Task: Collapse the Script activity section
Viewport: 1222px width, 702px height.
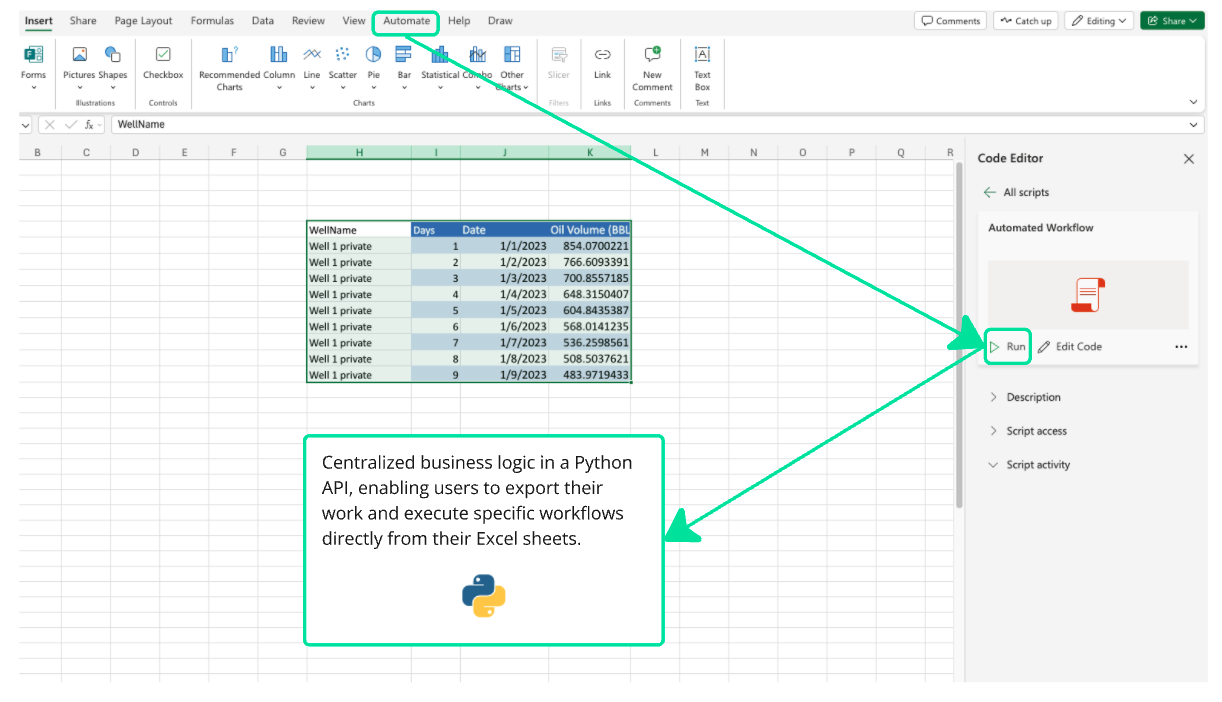Action: click(1037, 465)
